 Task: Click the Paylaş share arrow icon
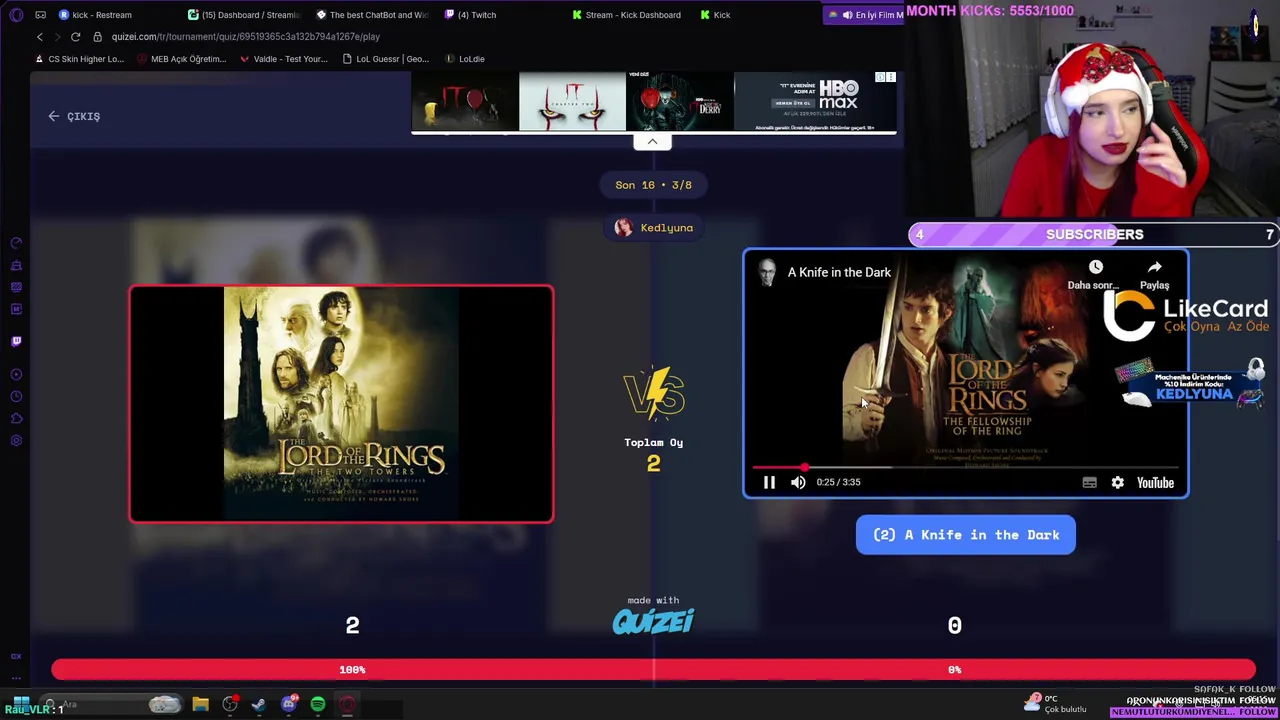(x=1154, y=267)
